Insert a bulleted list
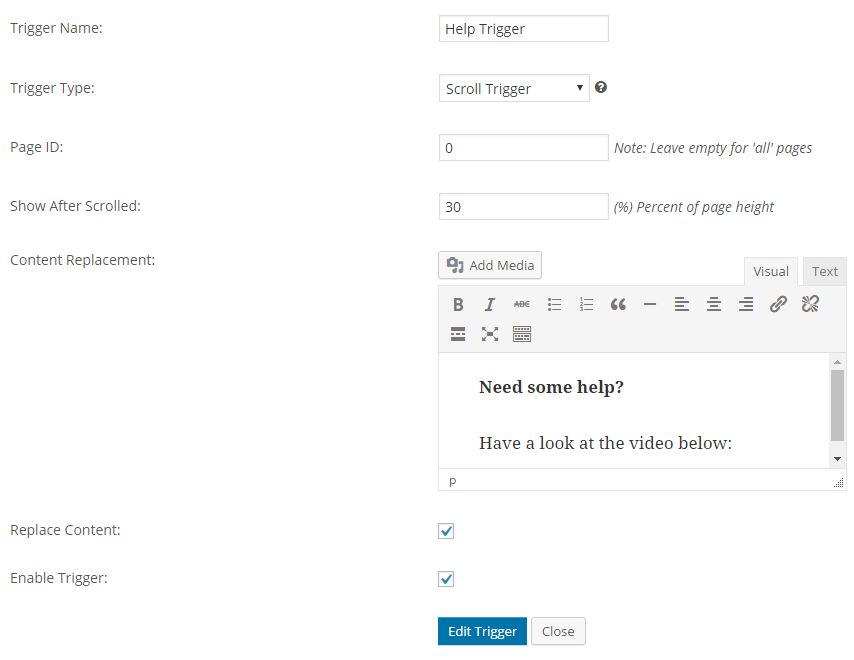 [554, 305]
